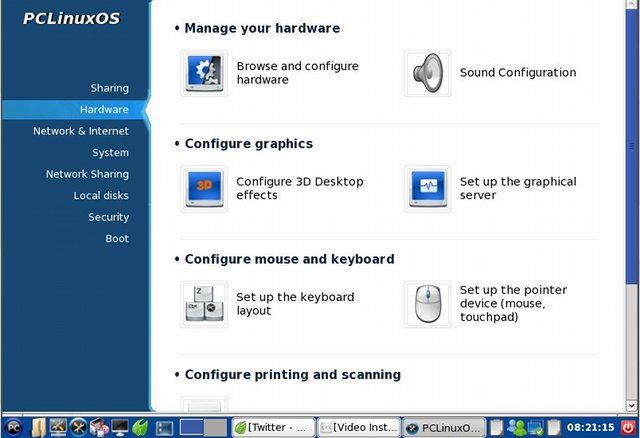Open the Security category
This screenshot has height=438, width=640.
109,217
